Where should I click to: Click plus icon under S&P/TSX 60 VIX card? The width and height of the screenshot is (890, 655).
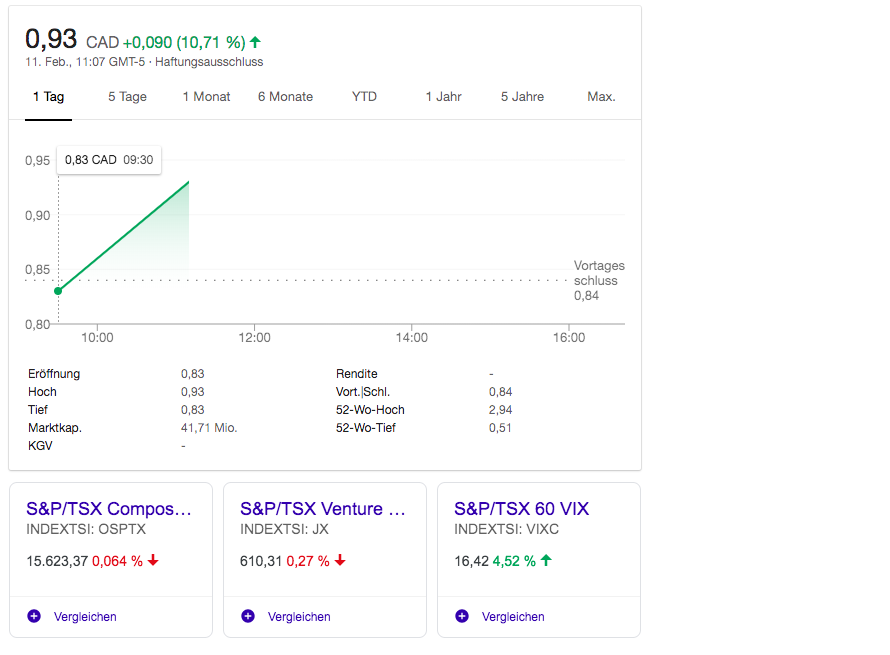tap(462, 616)
